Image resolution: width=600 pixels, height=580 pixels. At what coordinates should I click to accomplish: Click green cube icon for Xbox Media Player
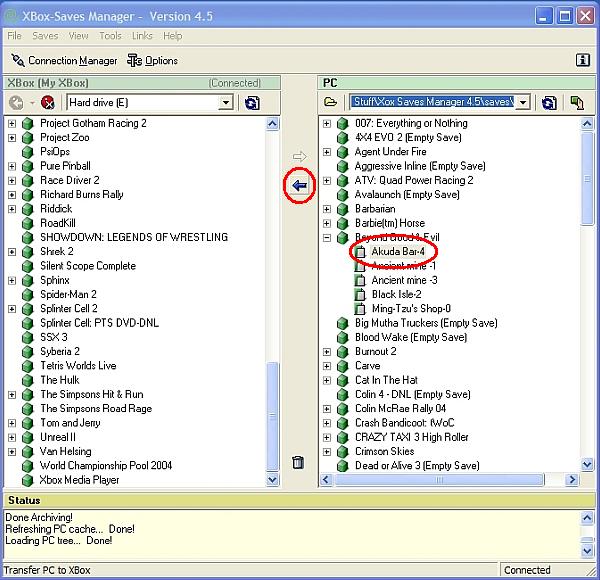(28, 480)
